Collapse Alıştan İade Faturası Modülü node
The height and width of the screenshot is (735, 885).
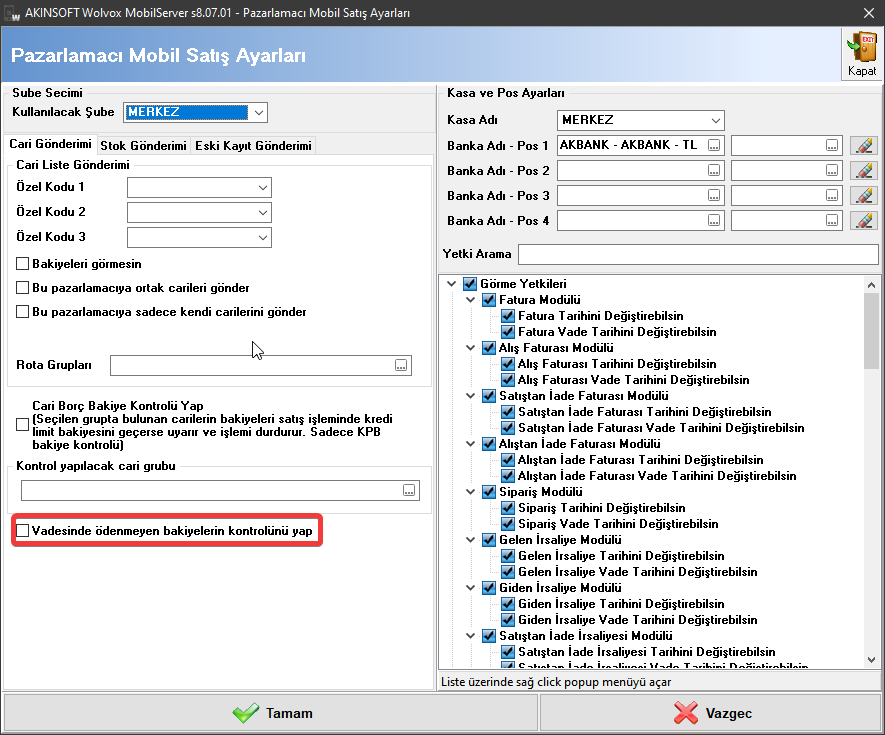click(x=471, y=444)
